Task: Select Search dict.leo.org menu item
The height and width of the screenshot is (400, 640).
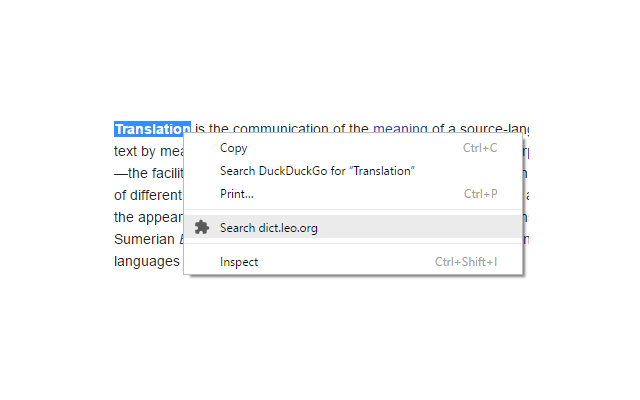Action: click(353, 227)
